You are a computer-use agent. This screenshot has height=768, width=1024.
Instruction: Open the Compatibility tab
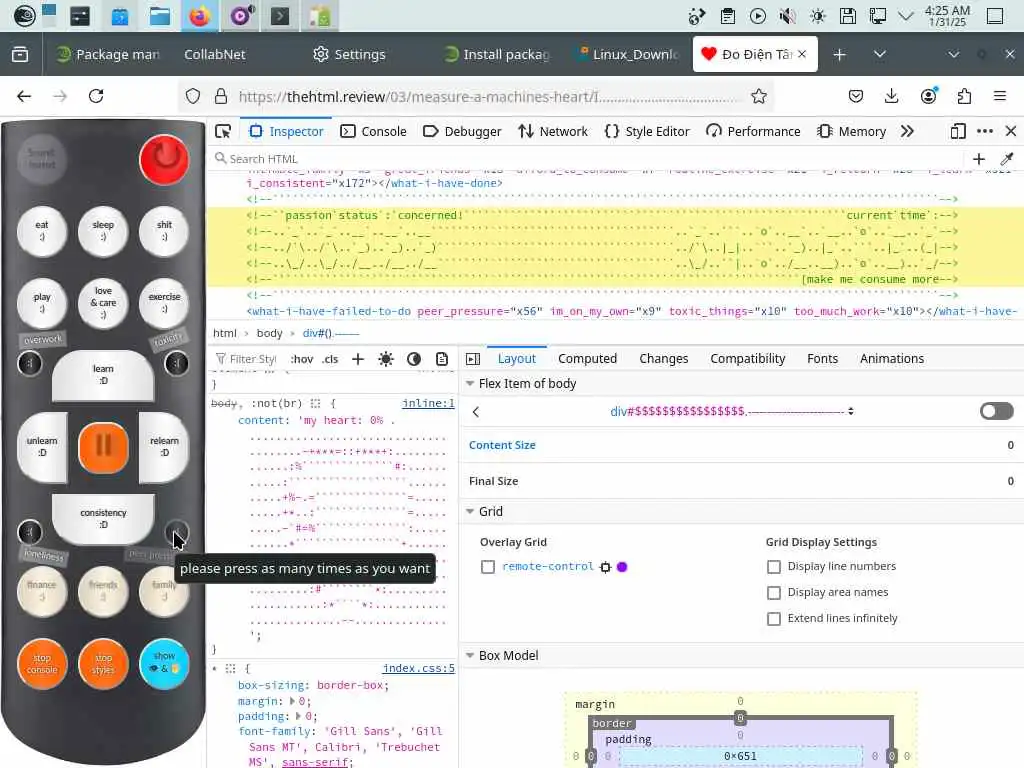(748, 359)
